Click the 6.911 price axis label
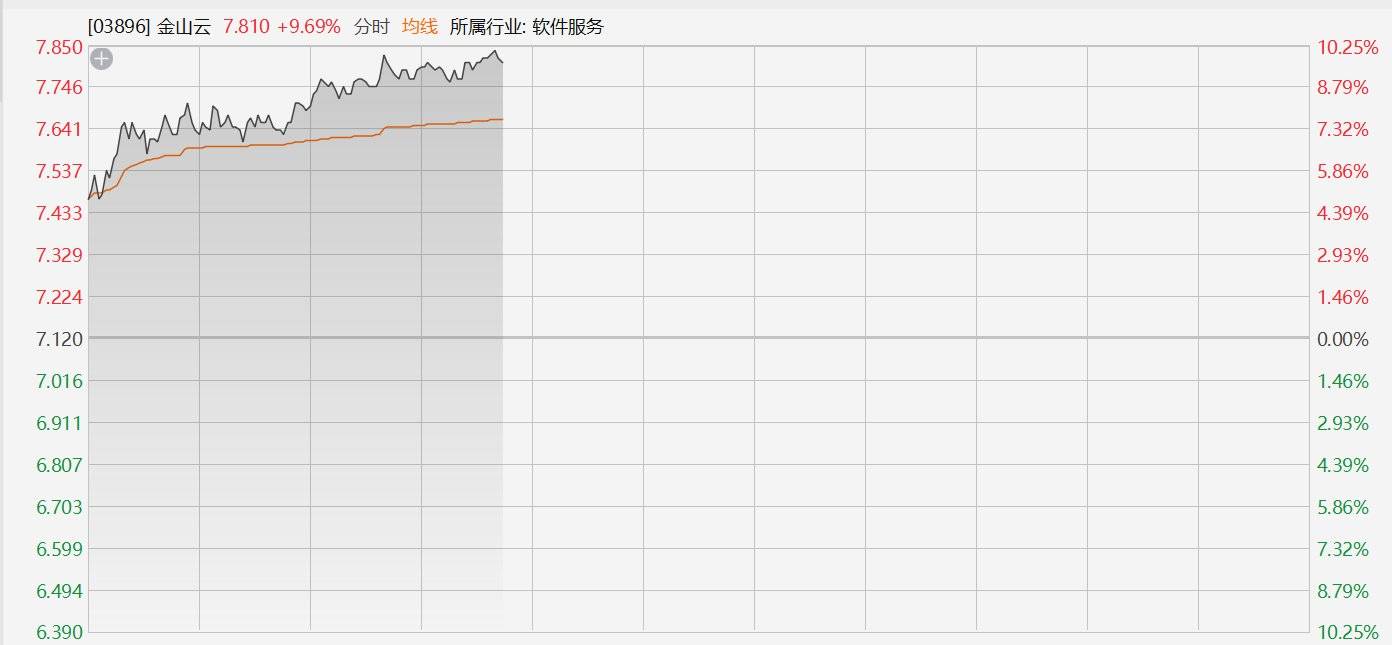This screenshot has height=645, width=1392. tap(58, 423)
